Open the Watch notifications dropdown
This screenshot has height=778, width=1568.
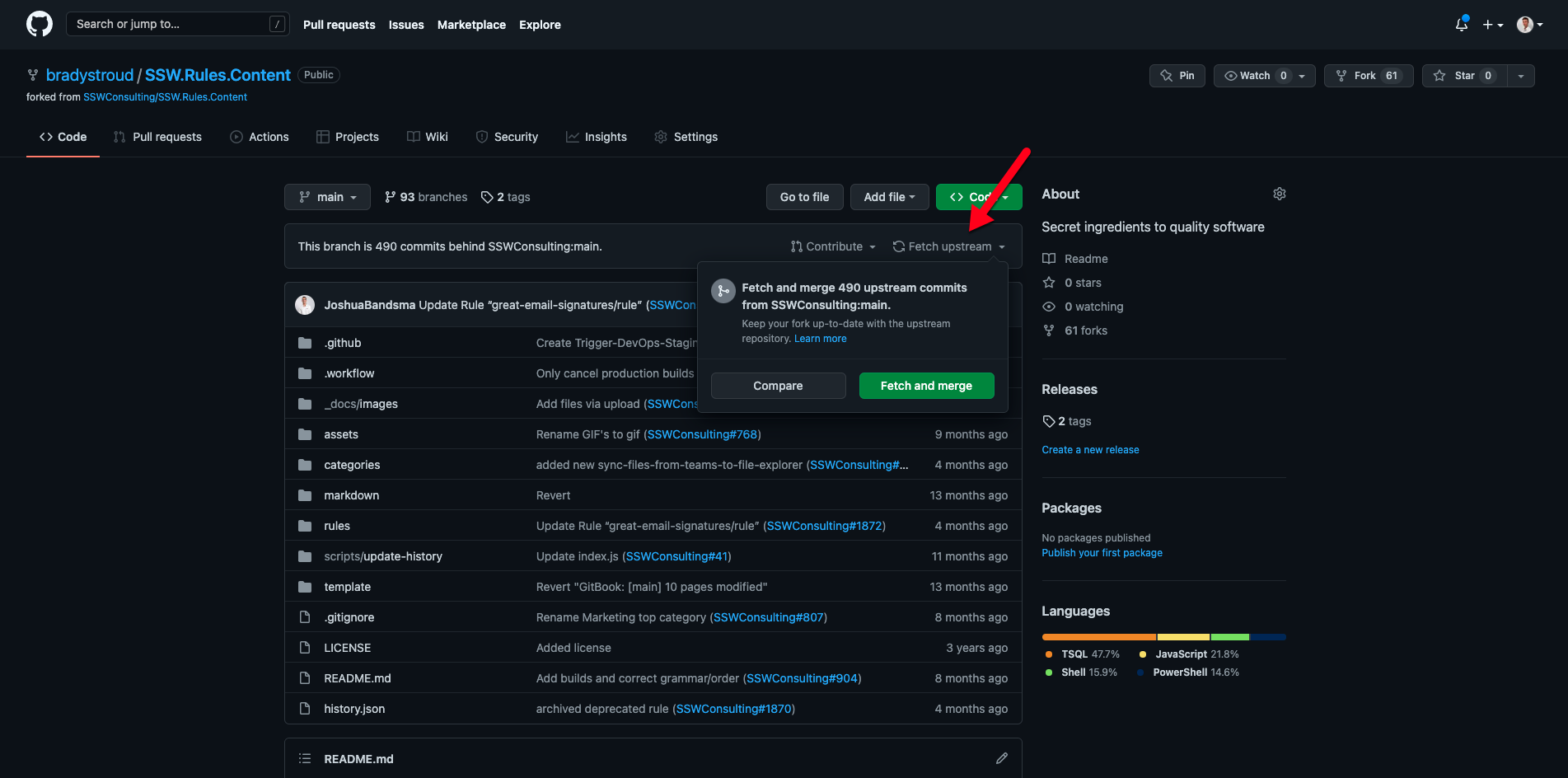pyautogui.click(x=1264, y=76)
